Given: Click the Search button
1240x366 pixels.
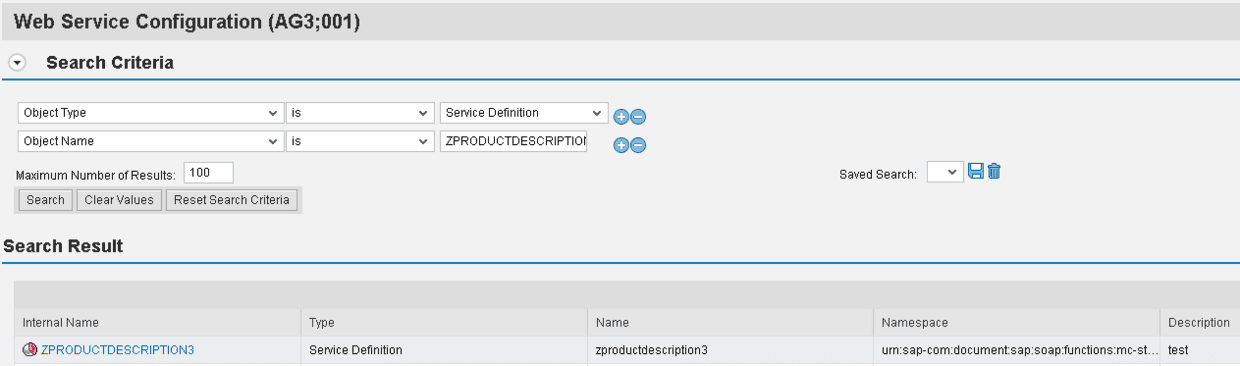Looking at the screenshot, I should pos(46,200).
